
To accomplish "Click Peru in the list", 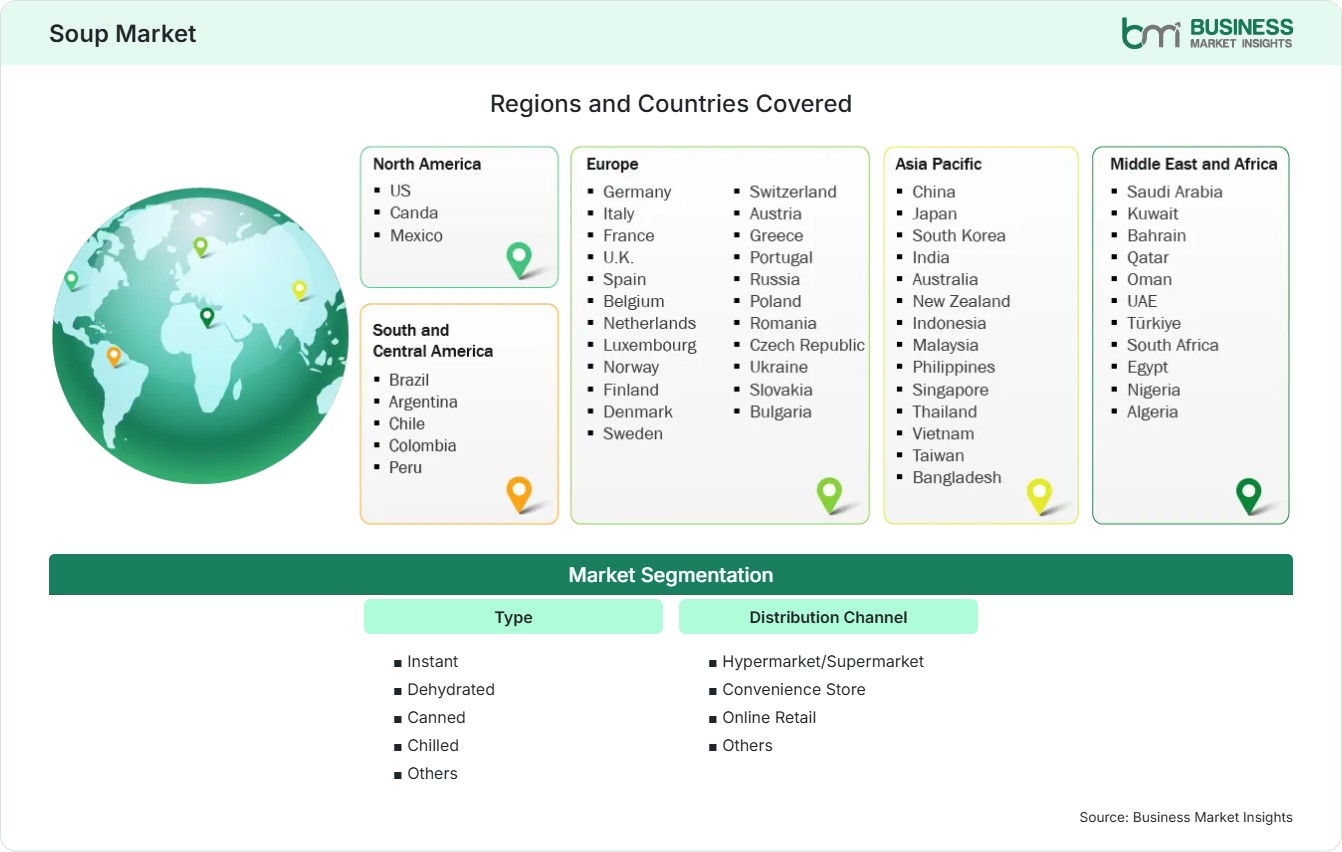I will click(x=405, y=468).
